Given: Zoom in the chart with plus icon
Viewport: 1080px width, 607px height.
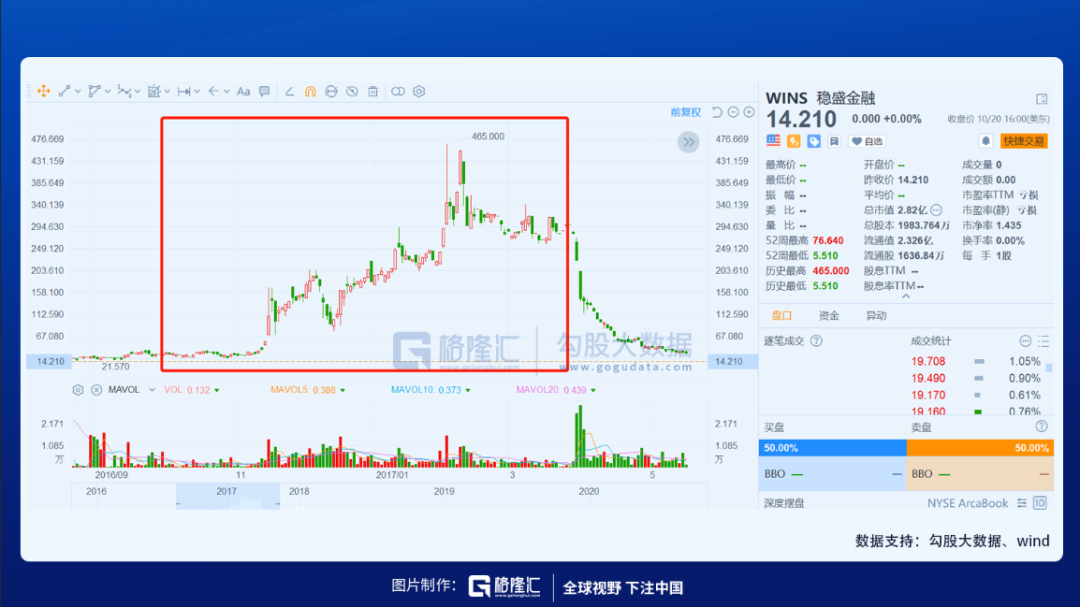Looking at the screenshot, I should [x=749, y=112].
